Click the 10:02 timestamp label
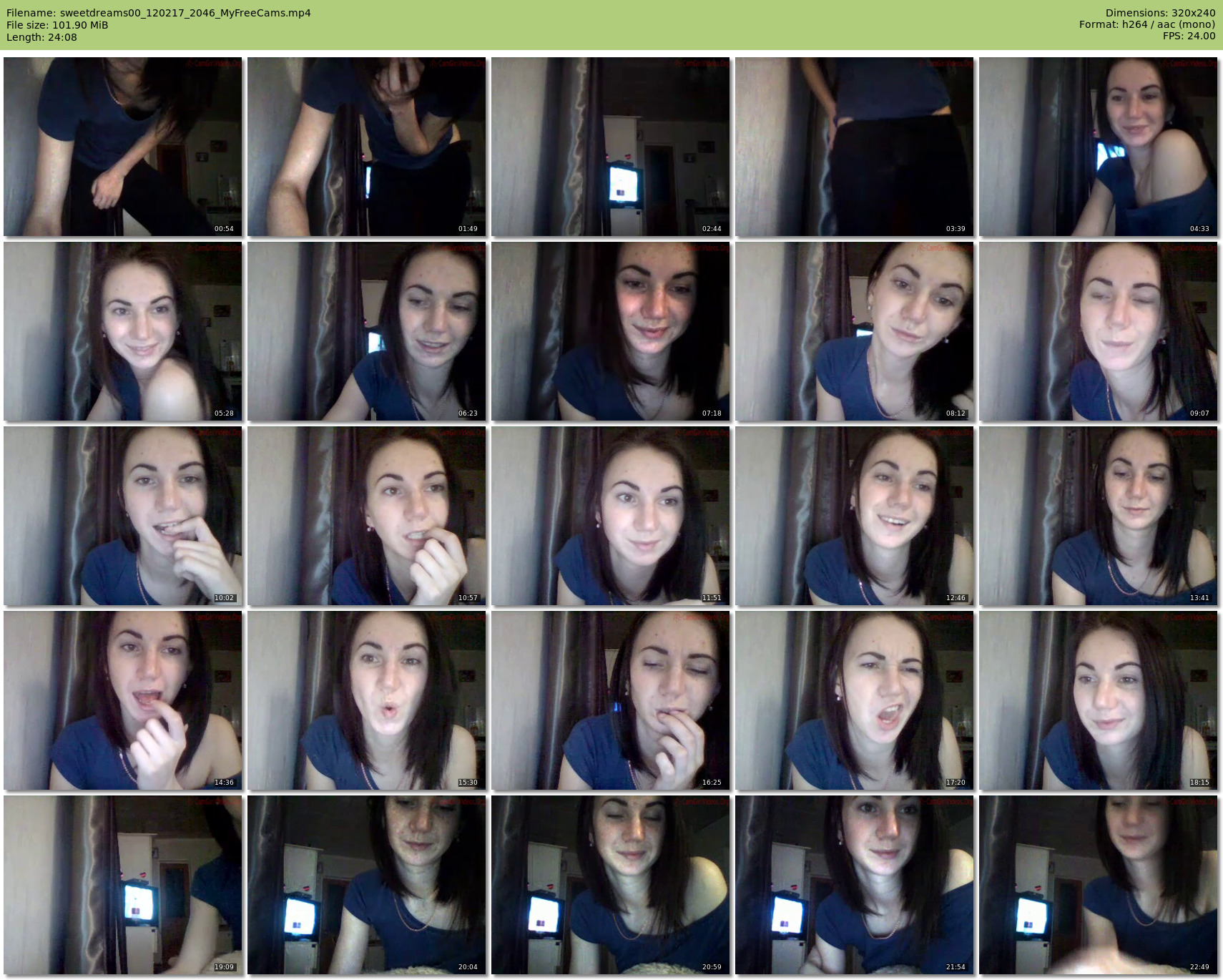This screenshot has width=1223, height=980. [x=224, y=598]
